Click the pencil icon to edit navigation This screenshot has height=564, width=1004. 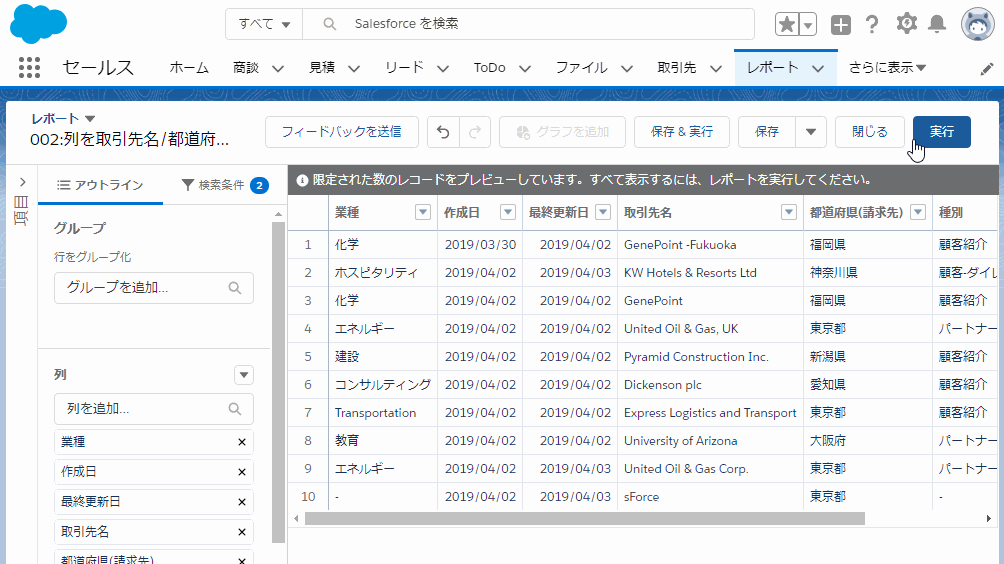click(987, 68)
